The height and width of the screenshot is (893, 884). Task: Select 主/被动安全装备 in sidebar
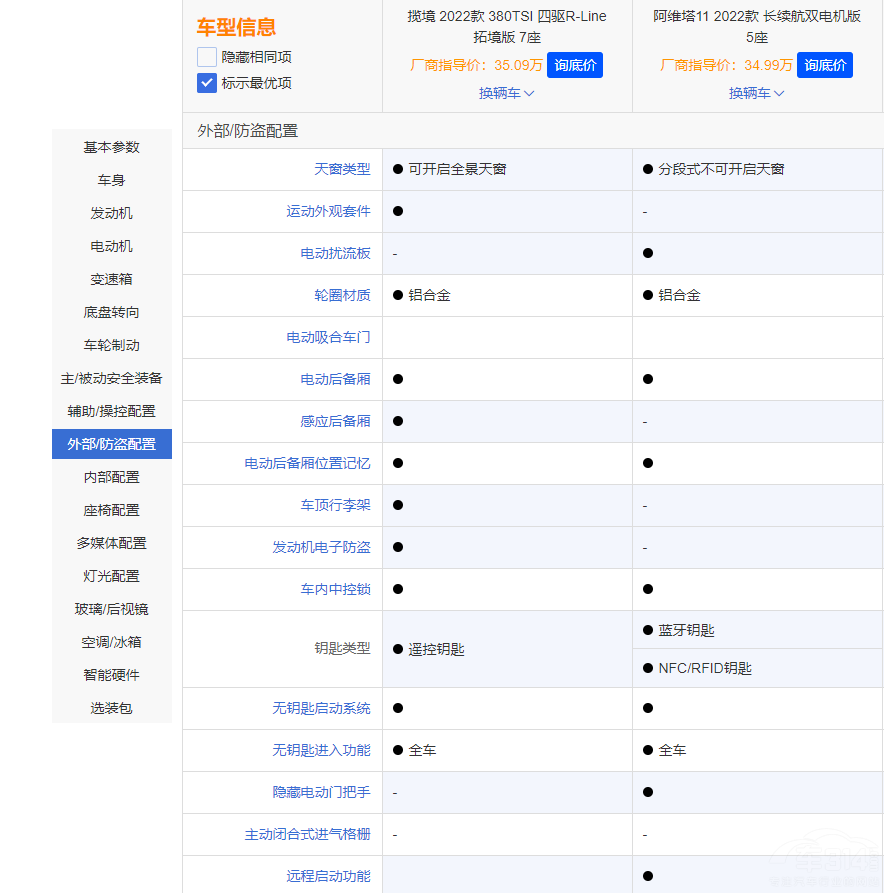[x=111, y=378]
